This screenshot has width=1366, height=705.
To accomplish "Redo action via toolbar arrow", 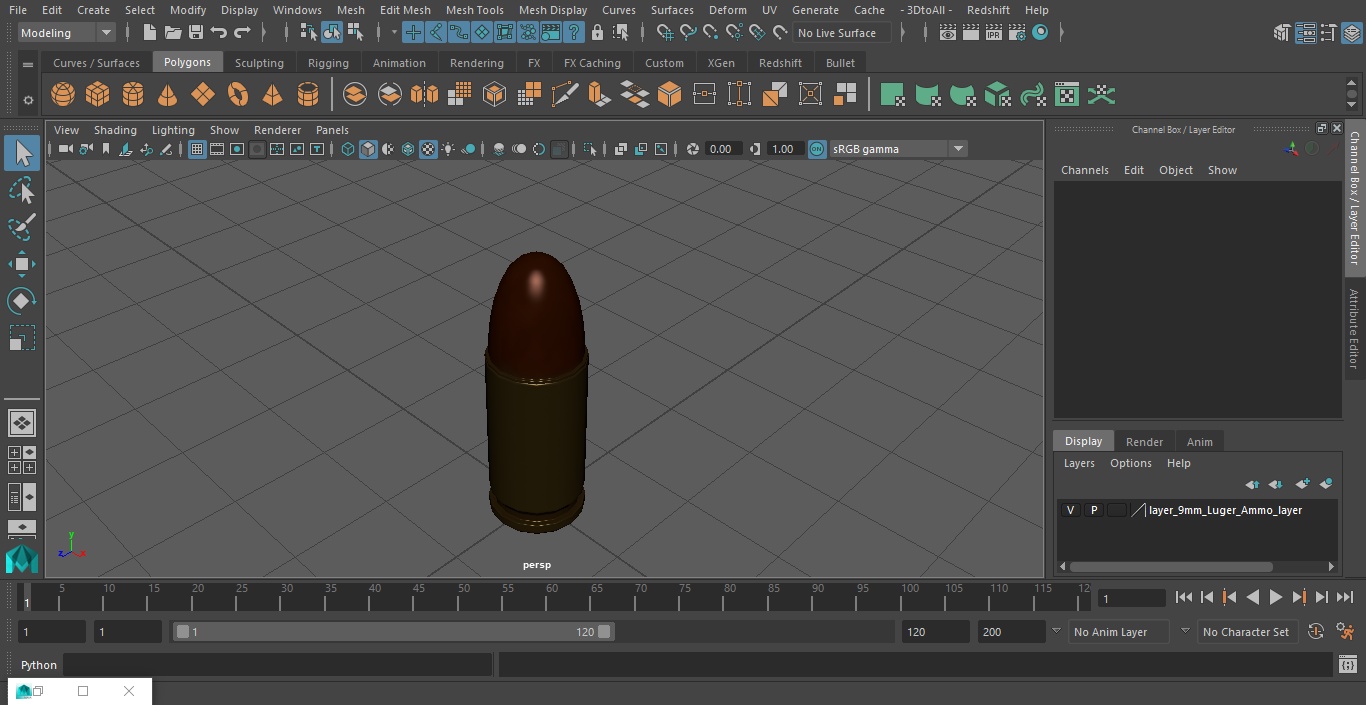I will tap(242, 33).
